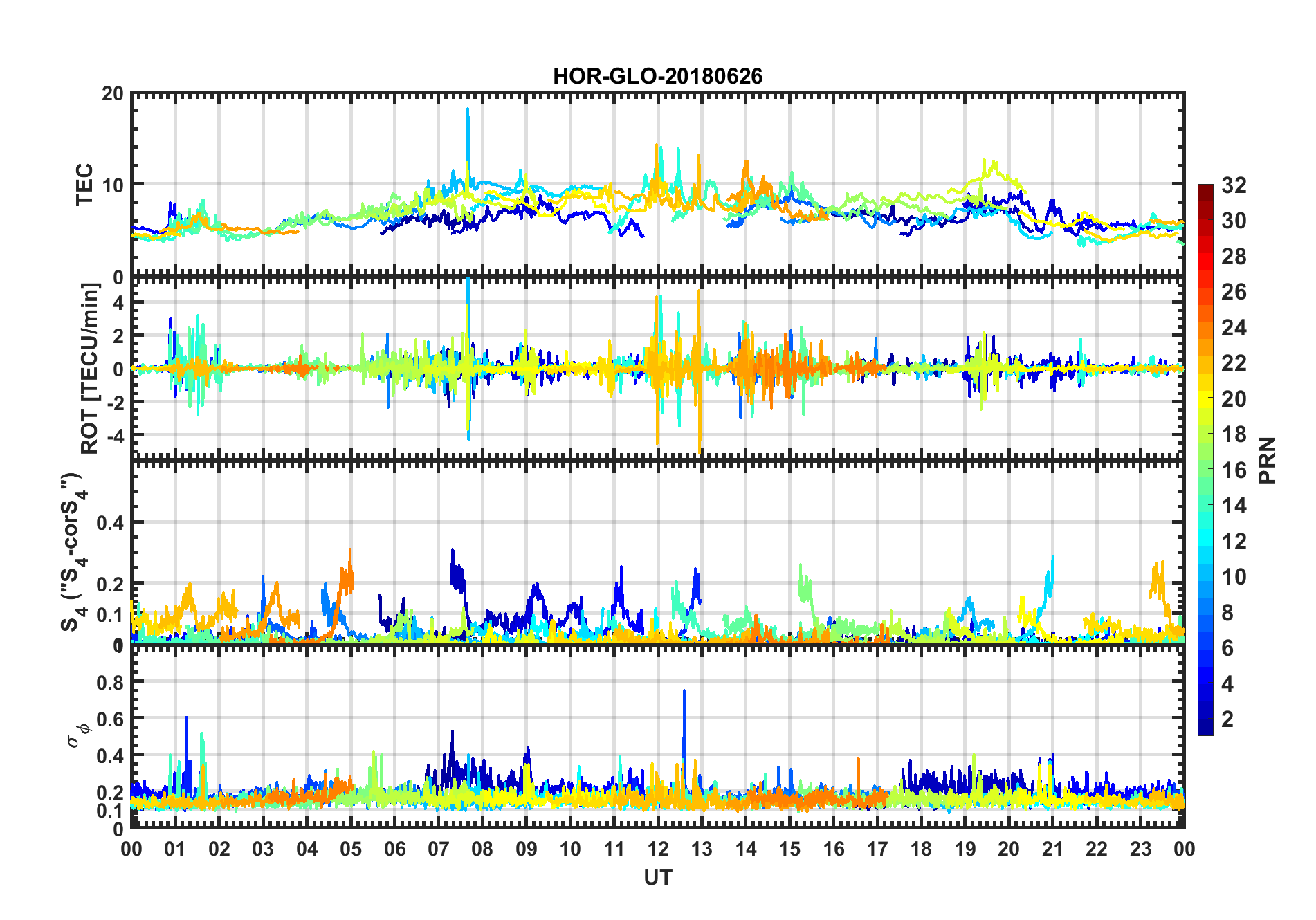Click sigma-phi axis tick label 0.2
The width and height of the screenshot is (1316, 920).
[x=111, y=792]
